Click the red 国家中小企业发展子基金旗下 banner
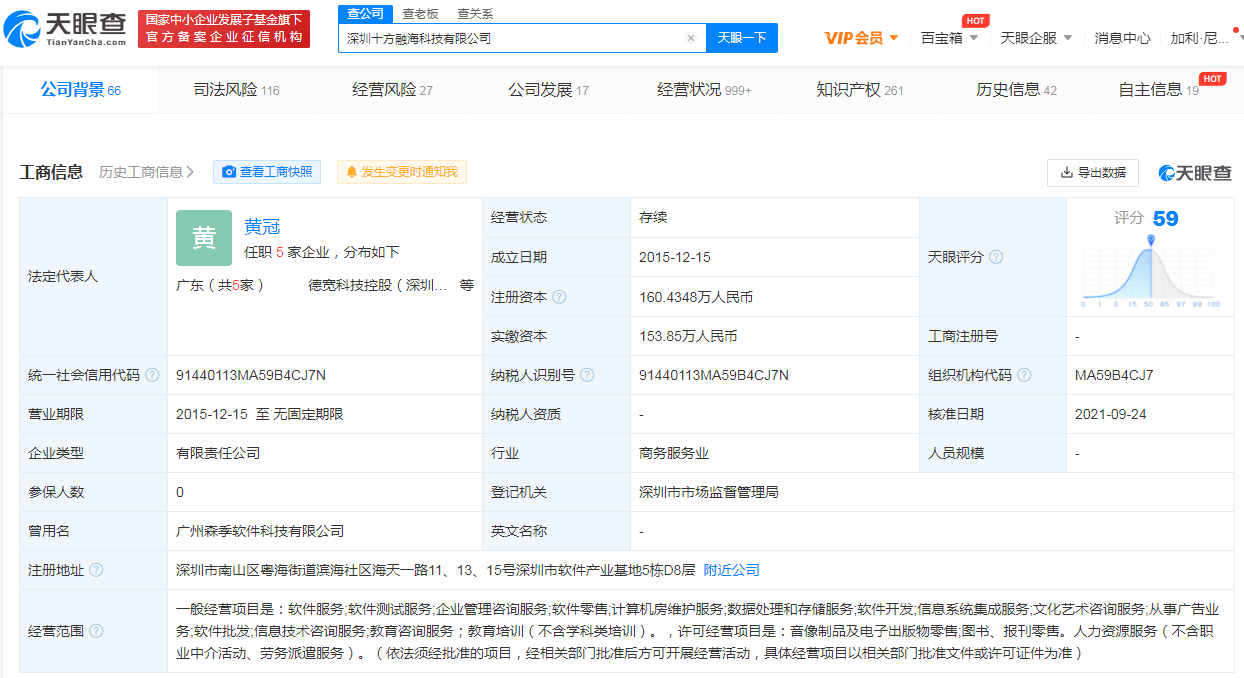The image size is (1244, 678). tap(224, 29)
